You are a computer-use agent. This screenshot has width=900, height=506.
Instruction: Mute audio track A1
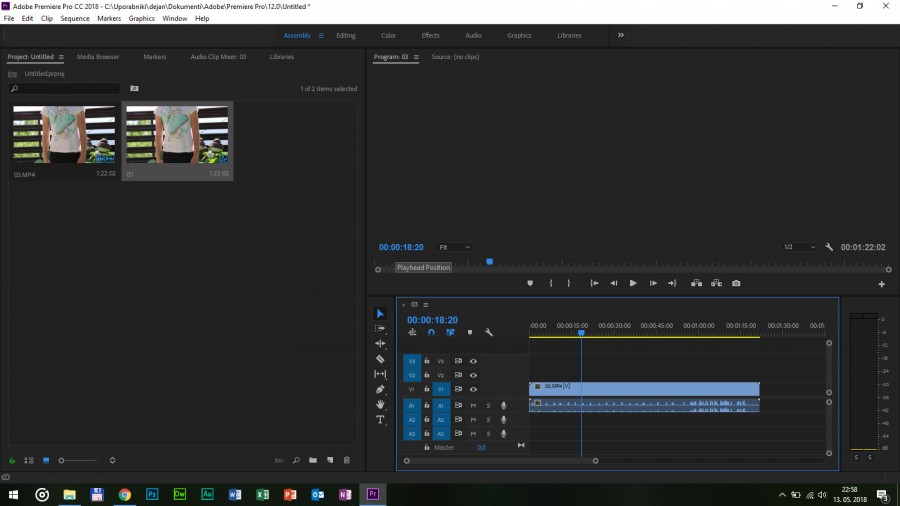click(473, 405)
